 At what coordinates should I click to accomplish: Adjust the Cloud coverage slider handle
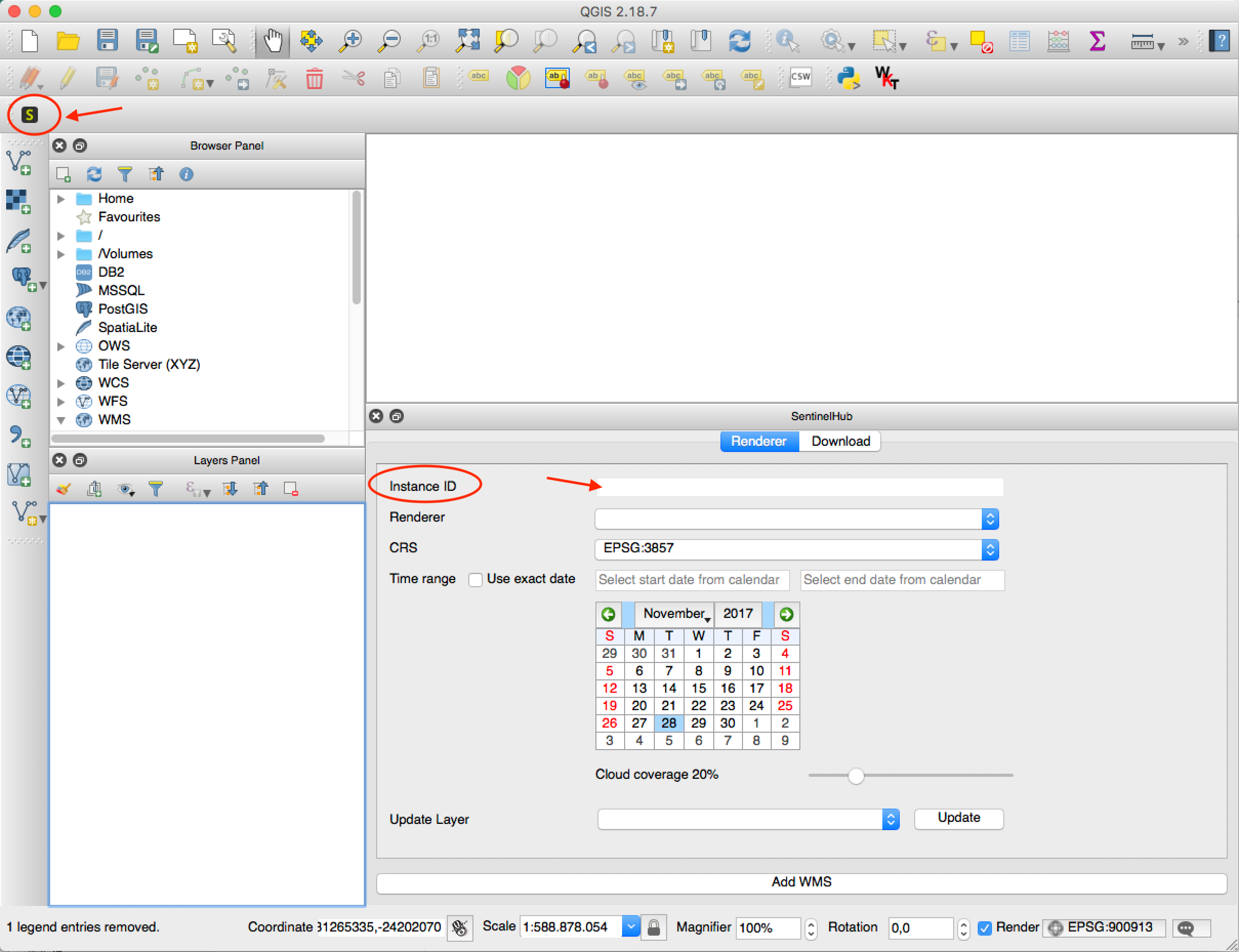coord(855,775)
